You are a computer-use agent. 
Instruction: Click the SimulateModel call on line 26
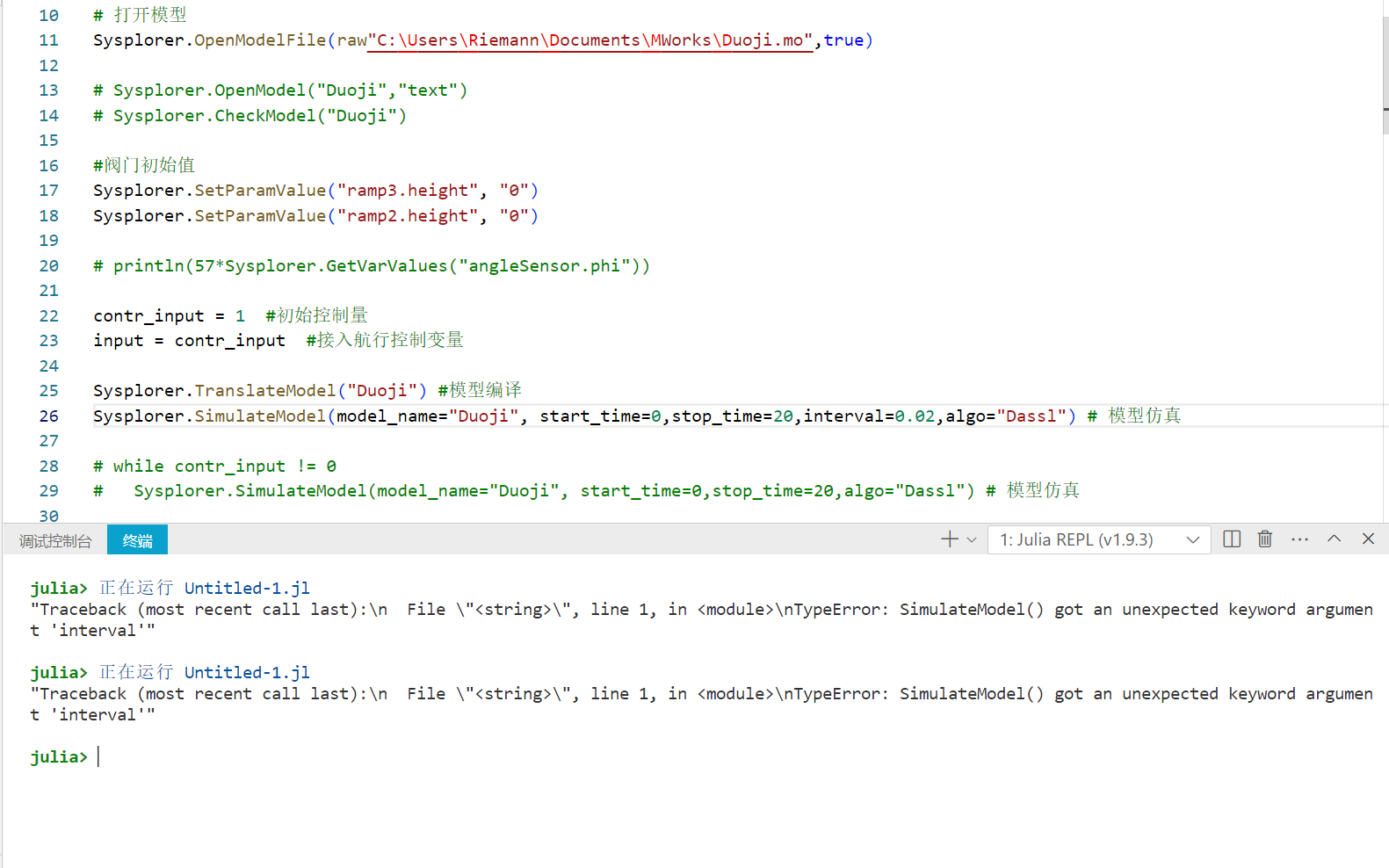260,416
